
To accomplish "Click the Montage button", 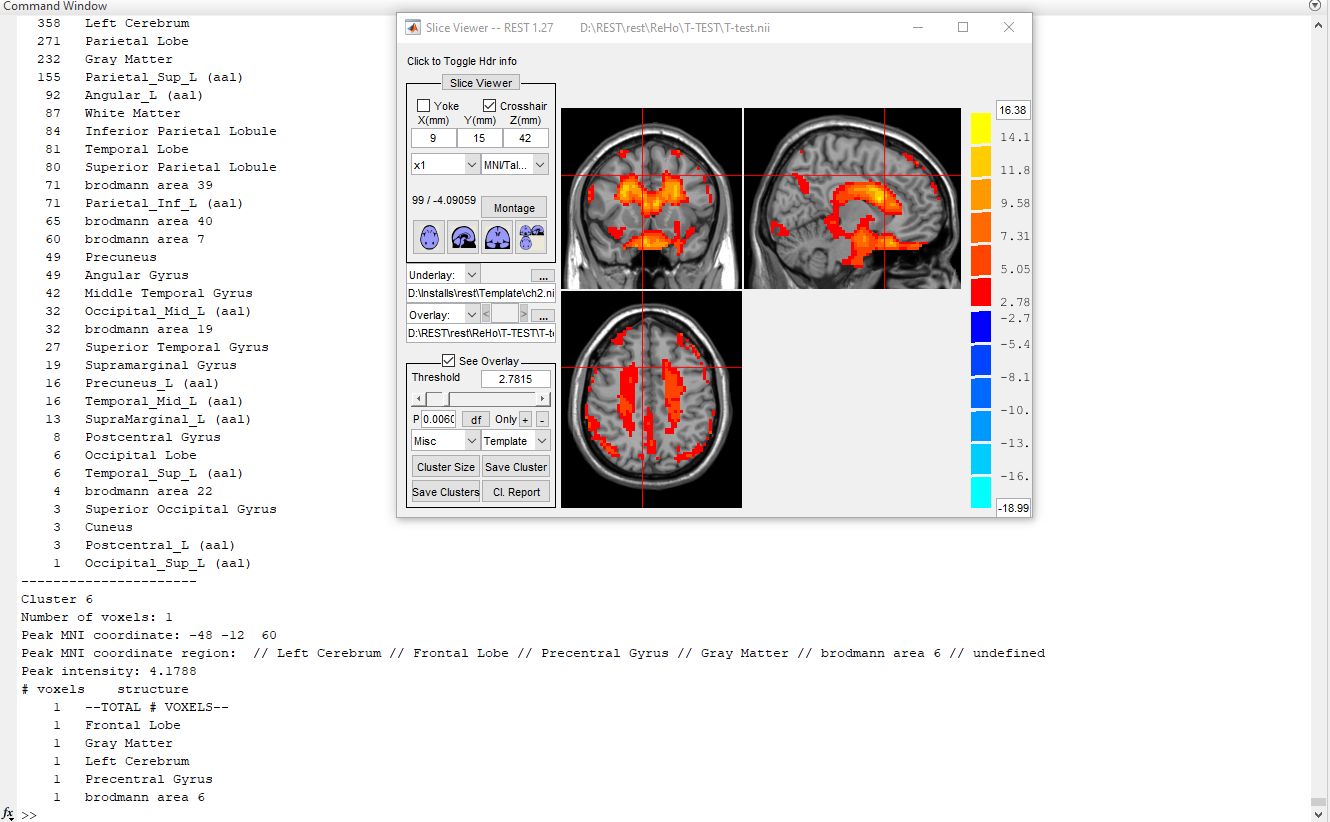I will pos(514,208).
